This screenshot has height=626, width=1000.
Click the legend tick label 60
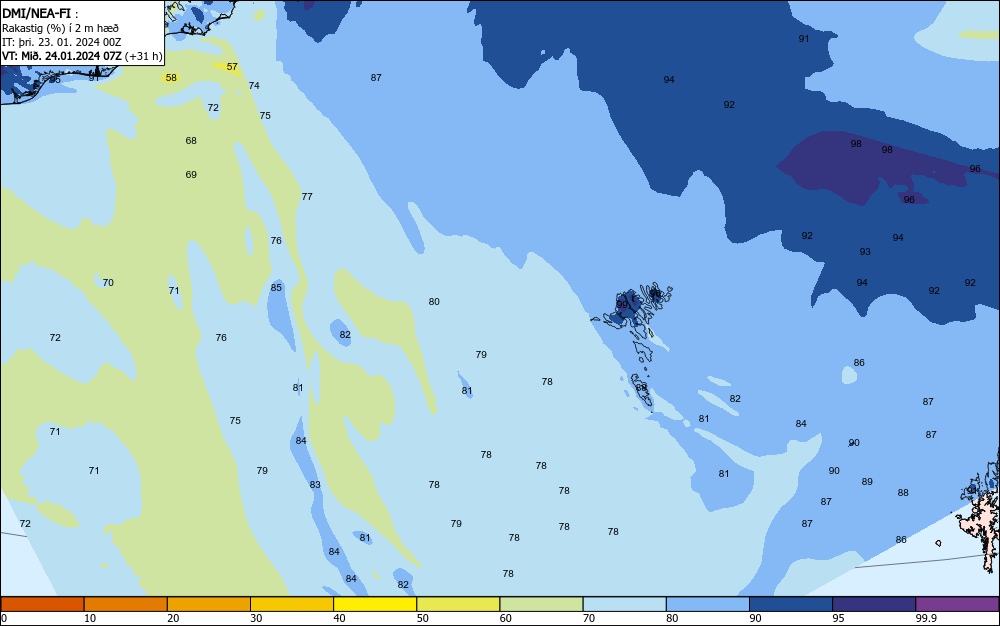click(506, 618)
